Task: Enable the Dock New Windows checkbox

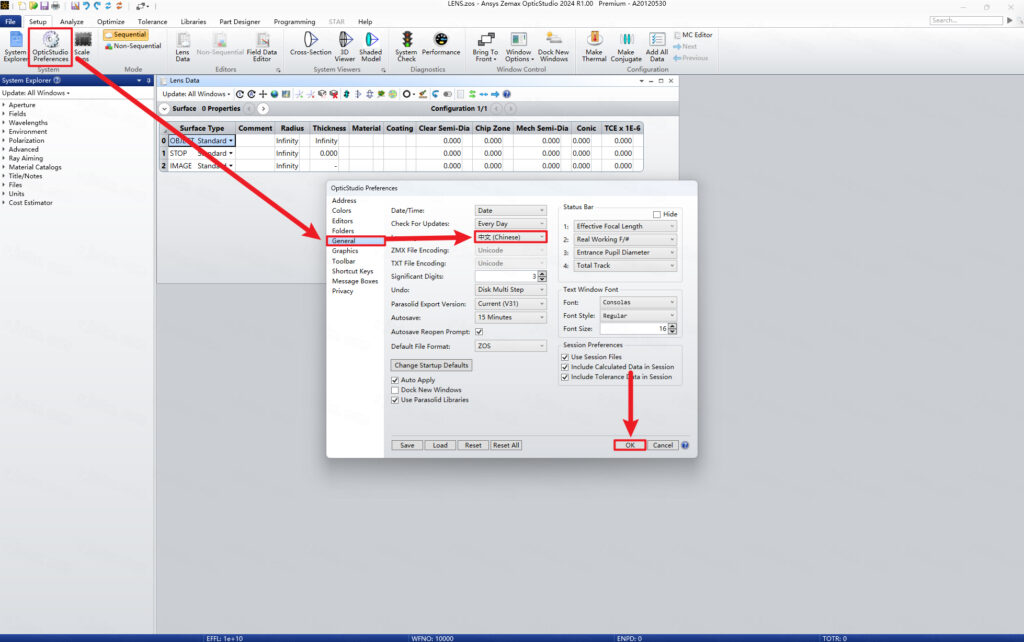Action: tap(395, 390)
